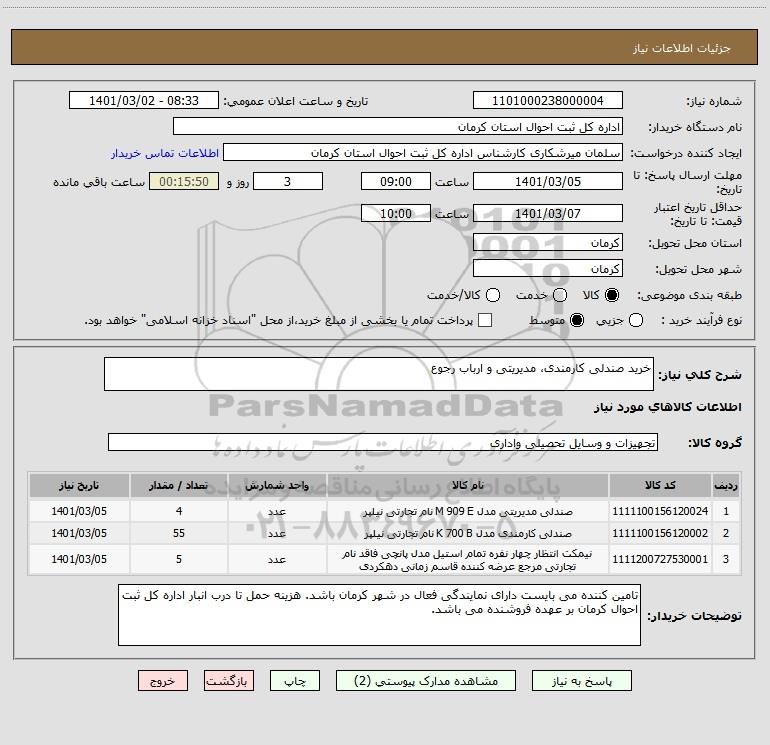This screenshot has height=745, width=770.
Task: Click quantity 55 in row 2
Action: [x=179, y=533]
